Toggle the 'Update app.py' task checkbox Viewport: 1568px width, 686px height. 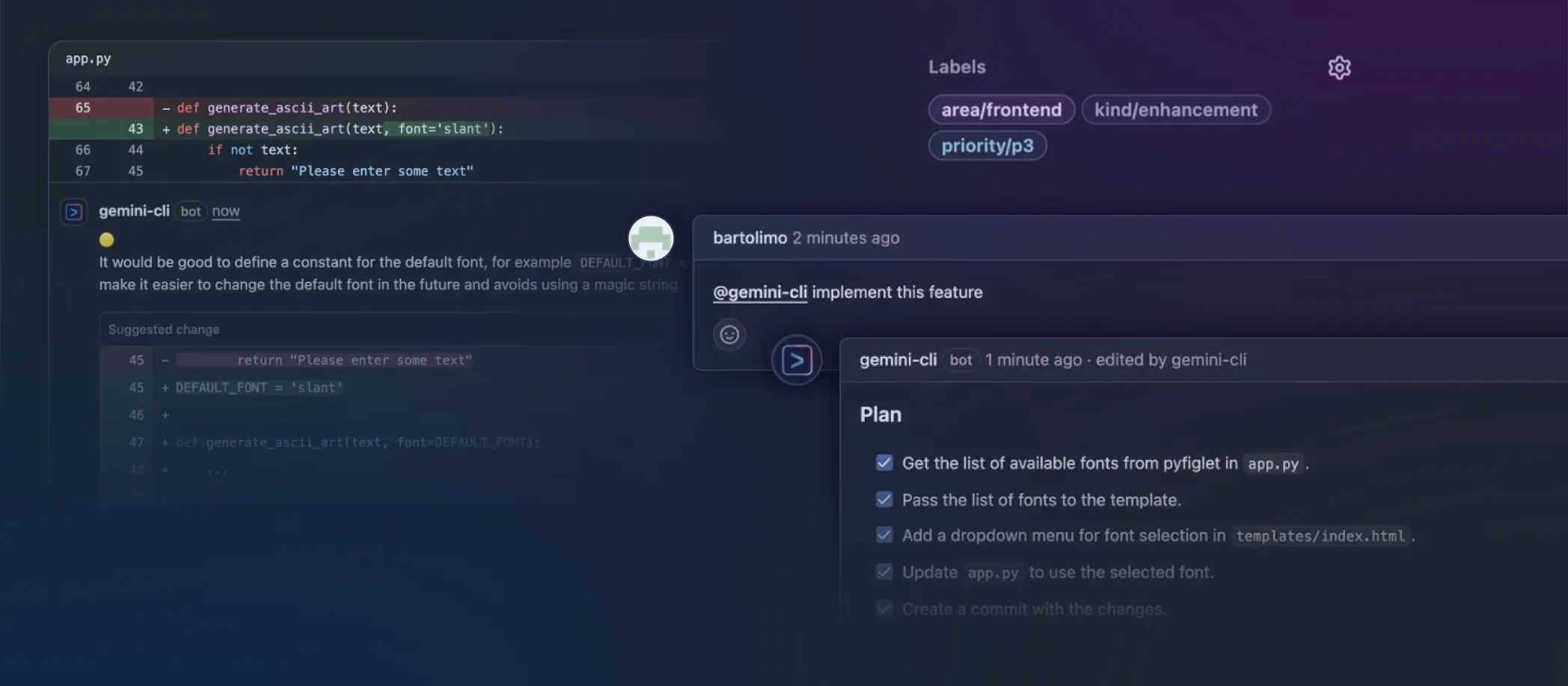coord(884,572)
